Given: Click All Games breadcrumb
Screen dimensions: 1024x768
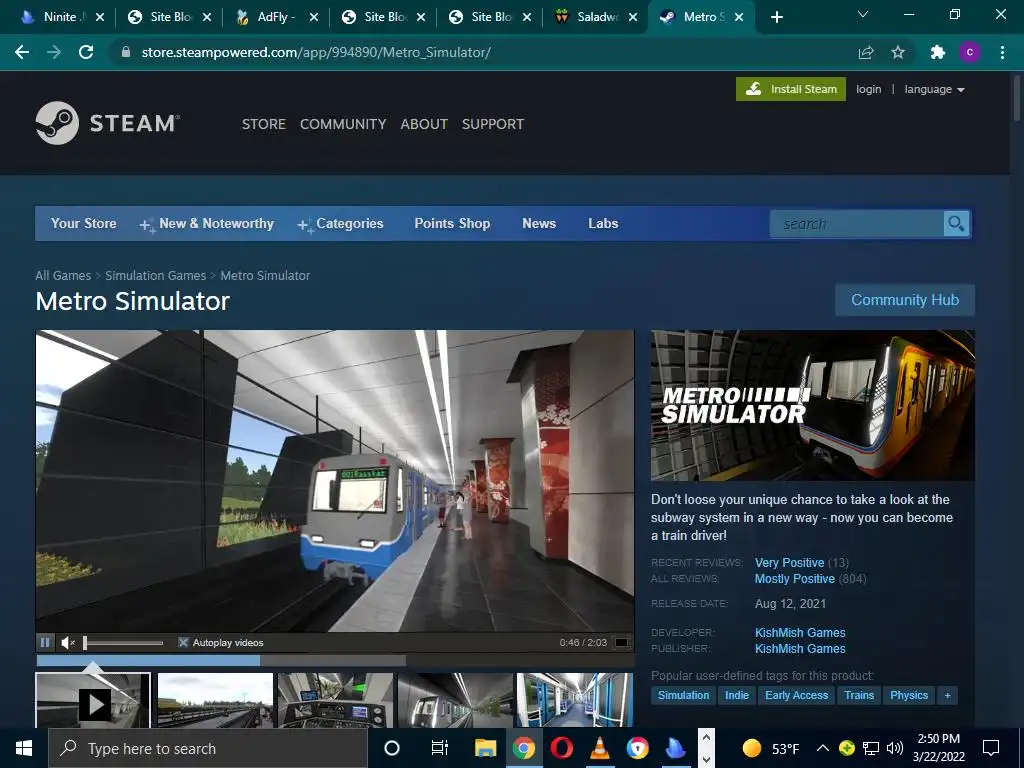Looking at the screenshot, I should pyautogui.click(x=63, y=276).
